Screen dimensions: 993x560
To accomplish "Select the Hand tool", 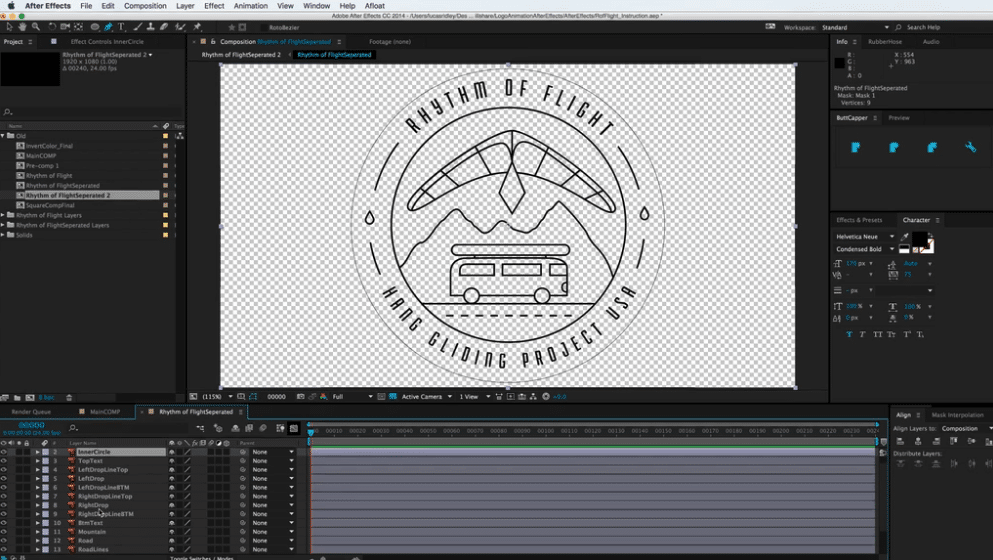I will coord(22,27).
